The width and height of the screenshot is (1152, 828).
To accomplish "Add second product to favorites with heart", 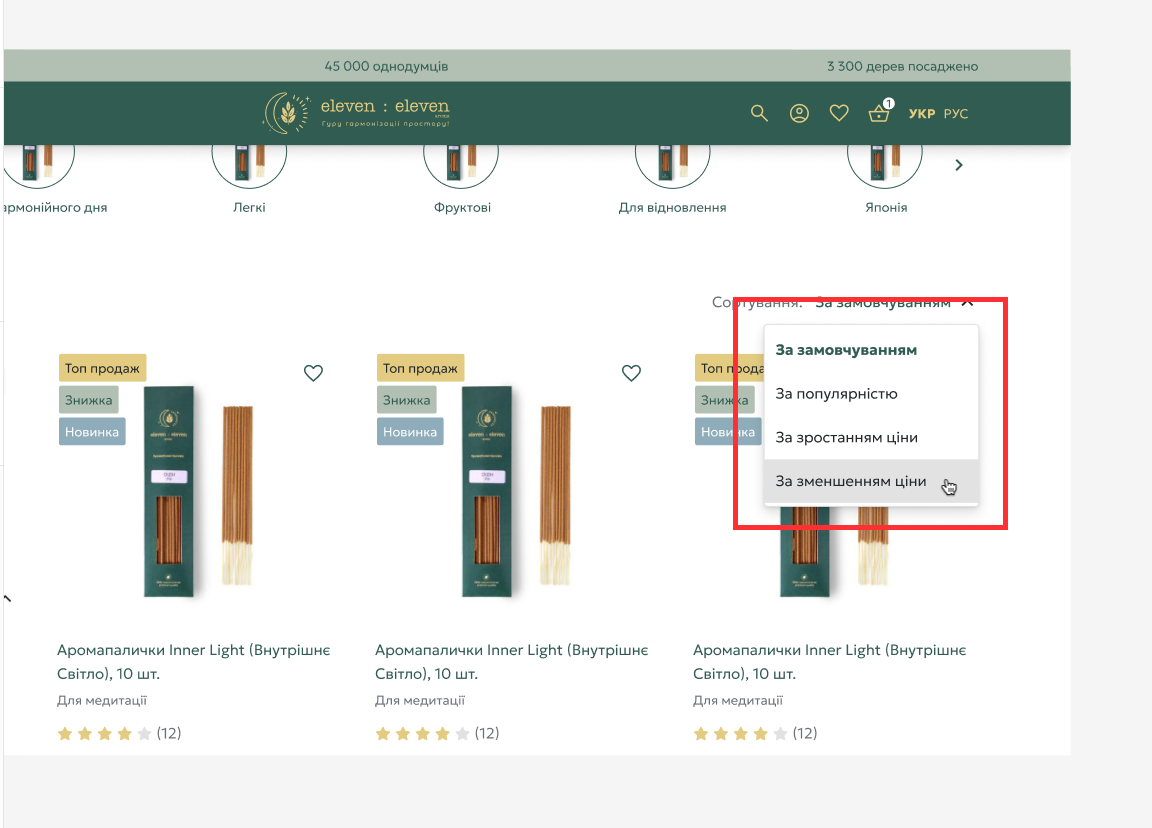I will [x=632, y=373].
